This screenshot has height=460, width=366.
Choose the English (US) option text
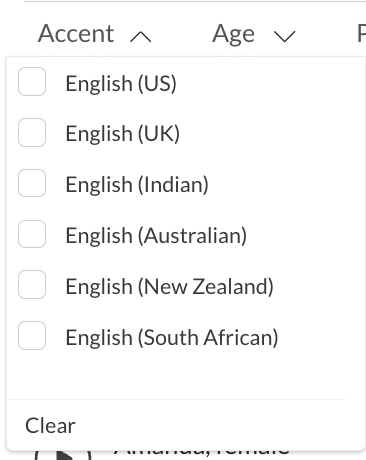pyautogui.click(x=121, y=83)
